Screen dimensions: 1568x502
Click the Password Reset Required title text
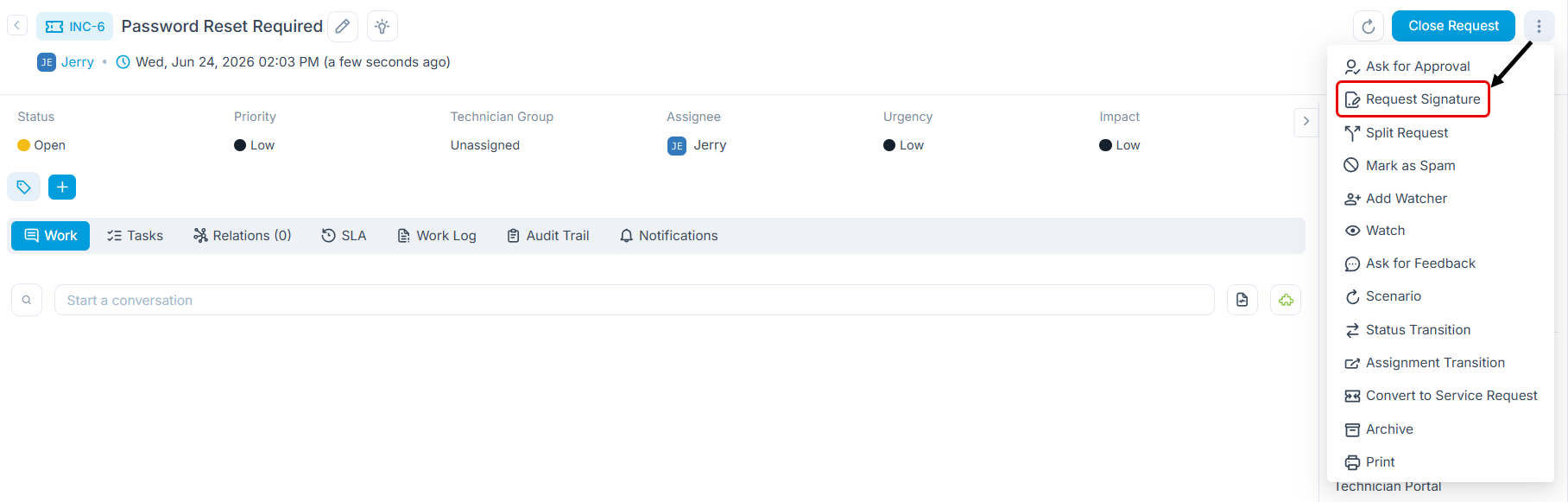click(x=222, y=26)
